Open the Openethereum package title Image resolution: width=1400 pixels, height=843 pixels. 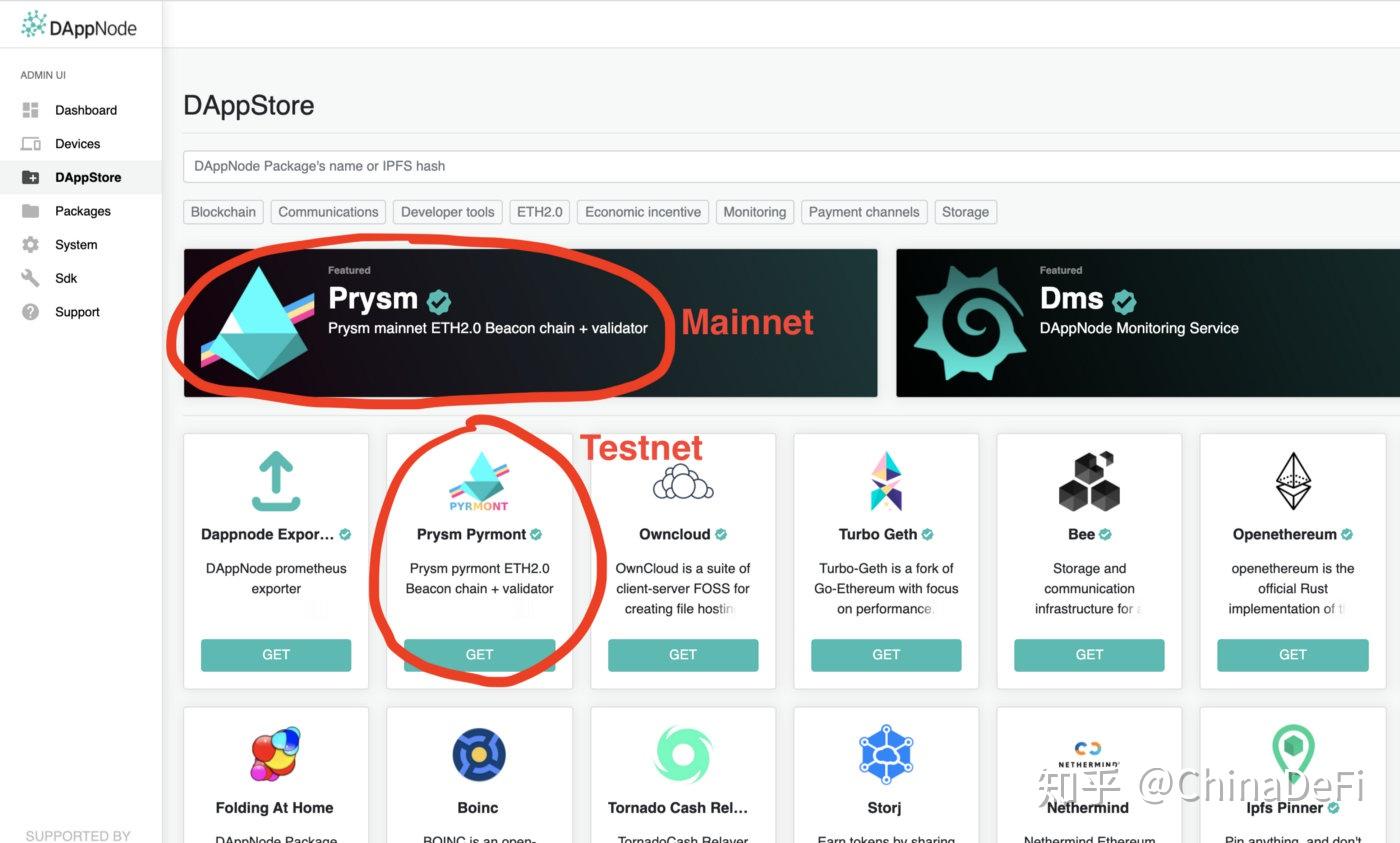click(x=1285, y=534)
